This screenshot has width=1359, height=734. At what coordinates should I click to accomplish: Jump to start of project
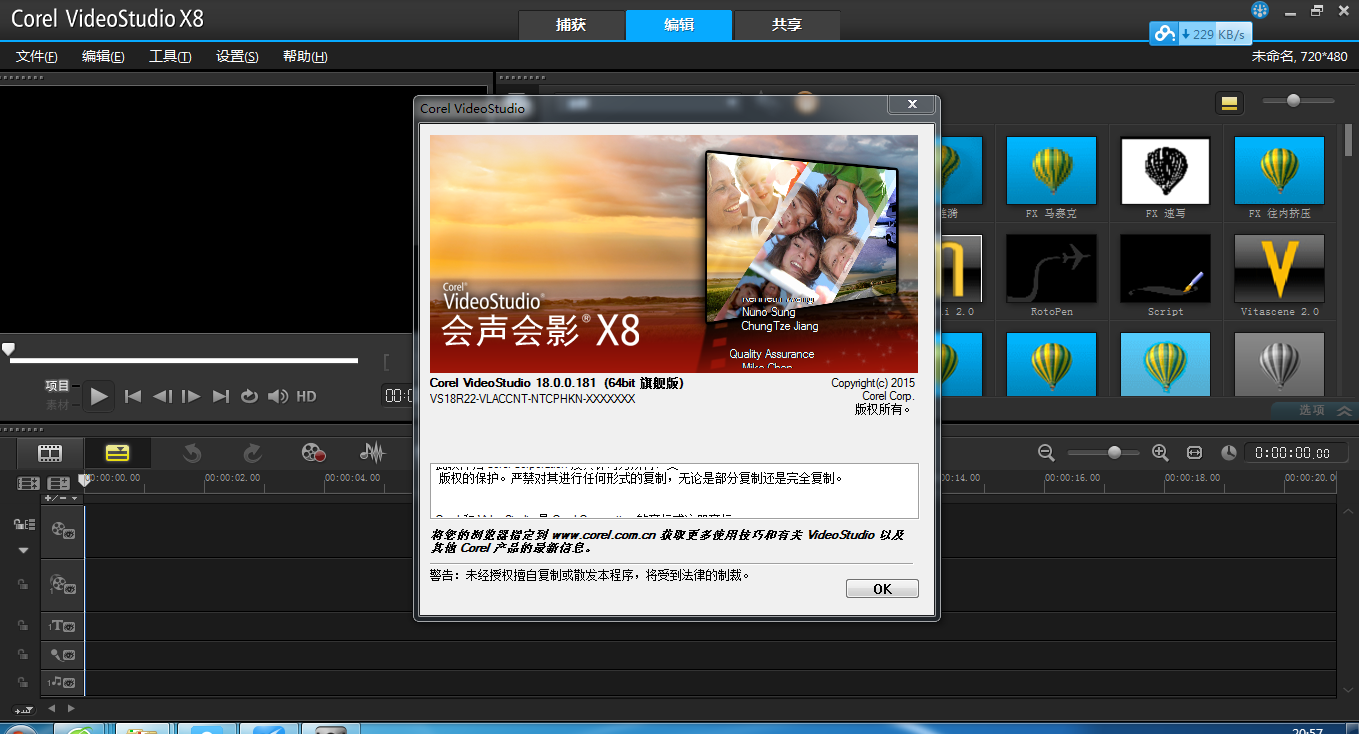[132, 396]
